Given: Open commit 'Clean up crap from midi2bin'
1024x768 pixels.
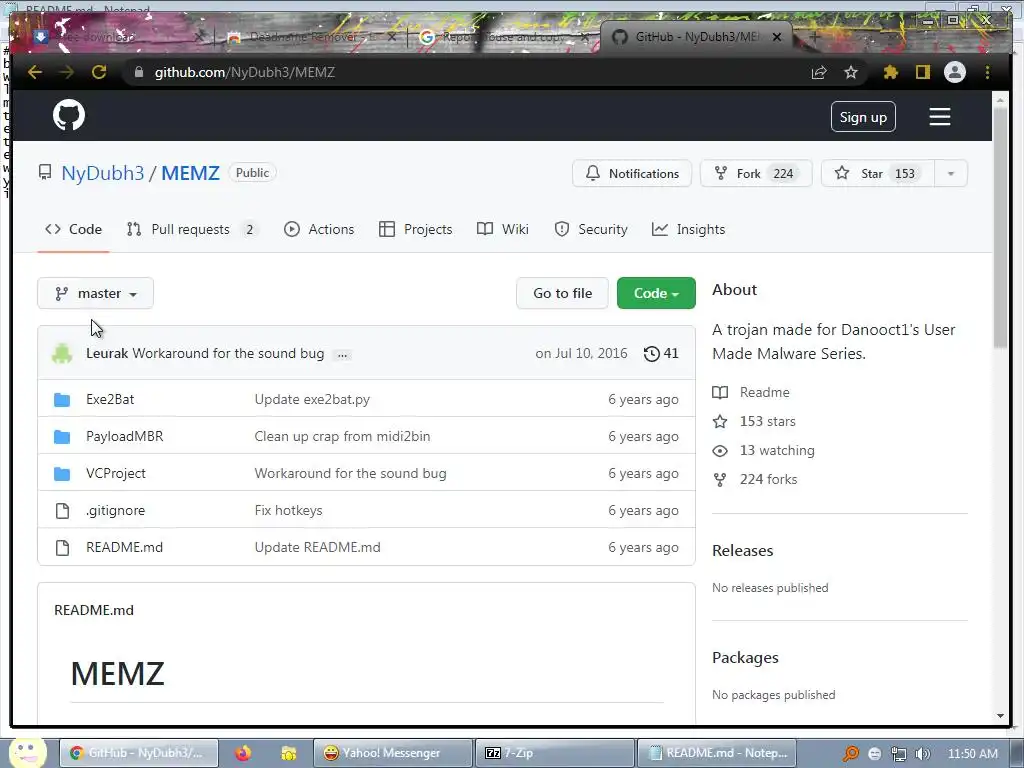Looking at the screenshot, I should pyautogui.click(x=342, y=437).
